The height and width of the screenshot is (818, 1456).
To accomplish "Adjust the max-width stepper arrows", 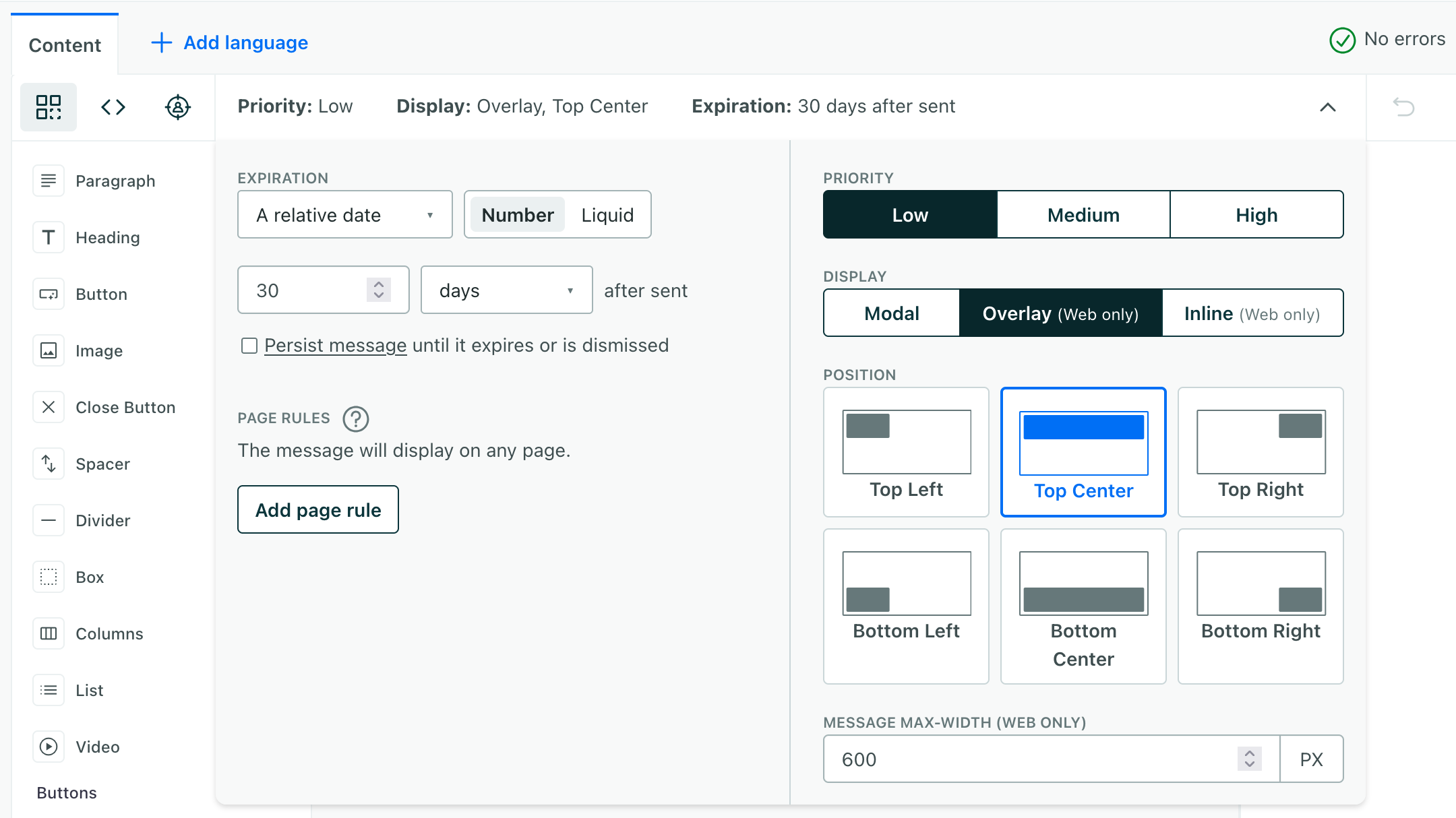I will [1249, 759].
